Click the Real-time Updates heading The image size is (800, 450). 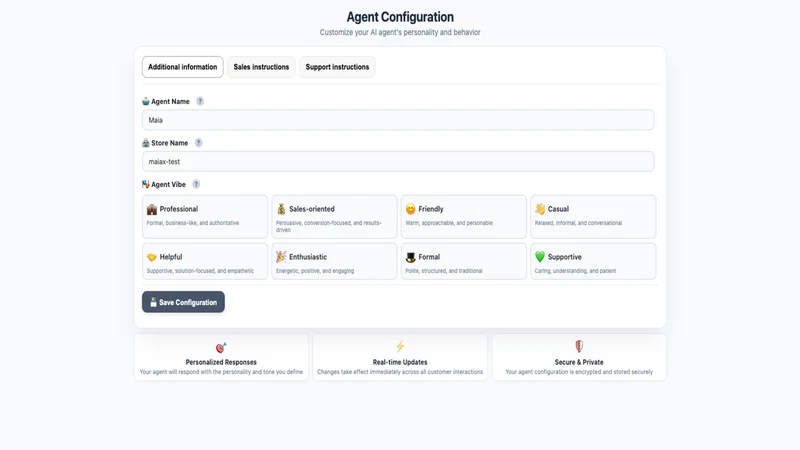[400, 362]
